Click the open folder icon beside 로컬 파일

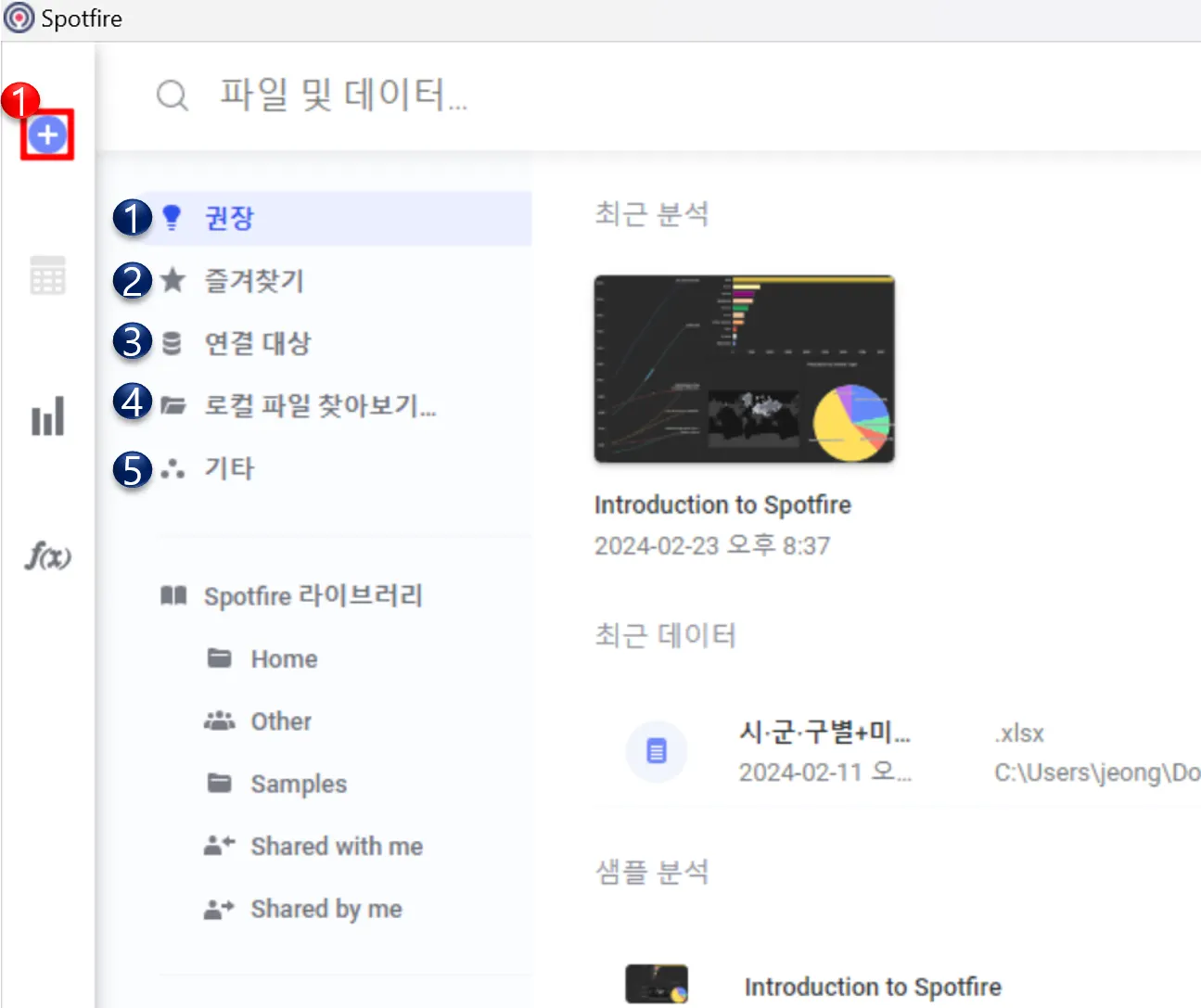(x=172, y=405)
